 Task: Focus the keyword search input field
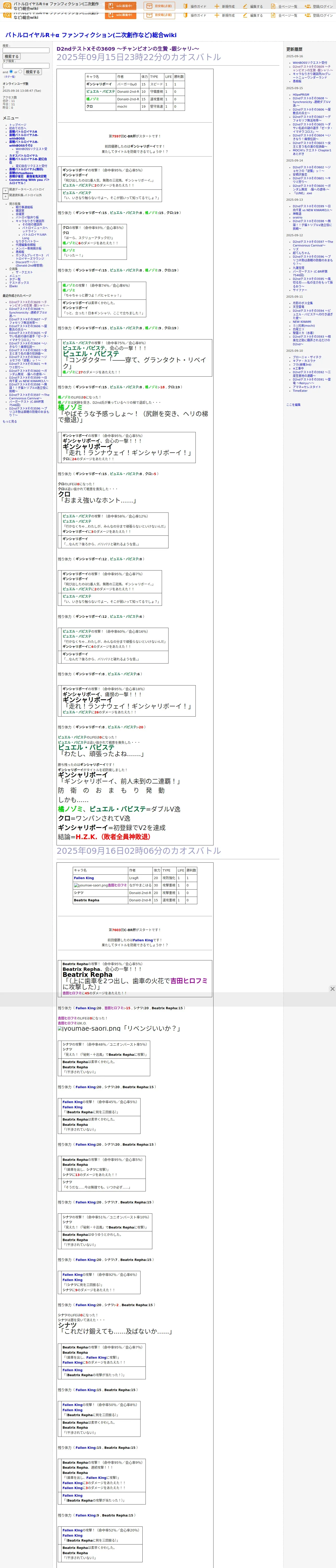pos(26,50)
